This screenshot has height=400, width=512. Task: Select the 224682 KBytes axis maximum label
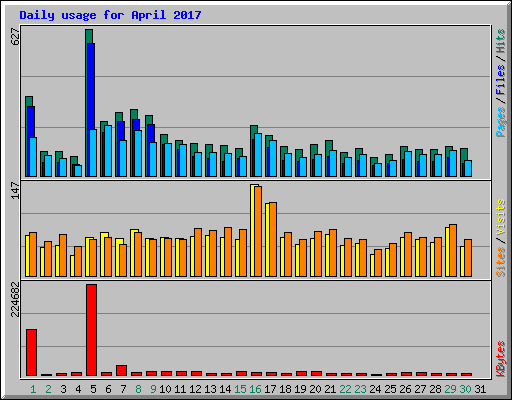coord(15,299)
